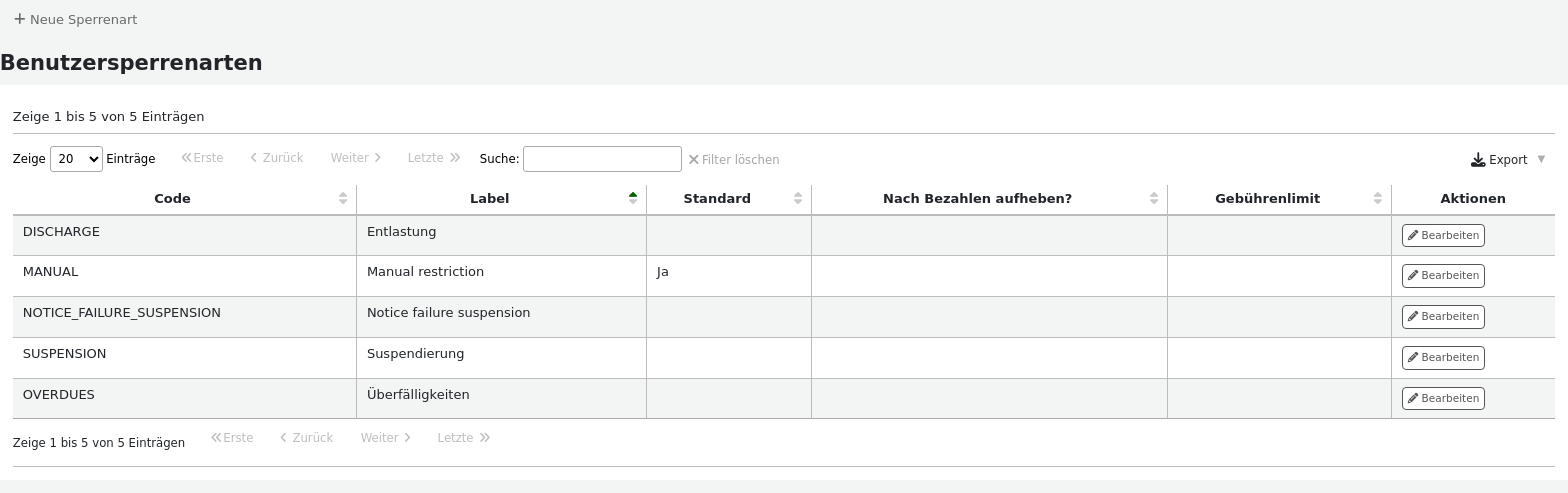This screenshot has height=493, width=1568.
Task: Sort table by Code column arrows
Action: coord(343,198)
